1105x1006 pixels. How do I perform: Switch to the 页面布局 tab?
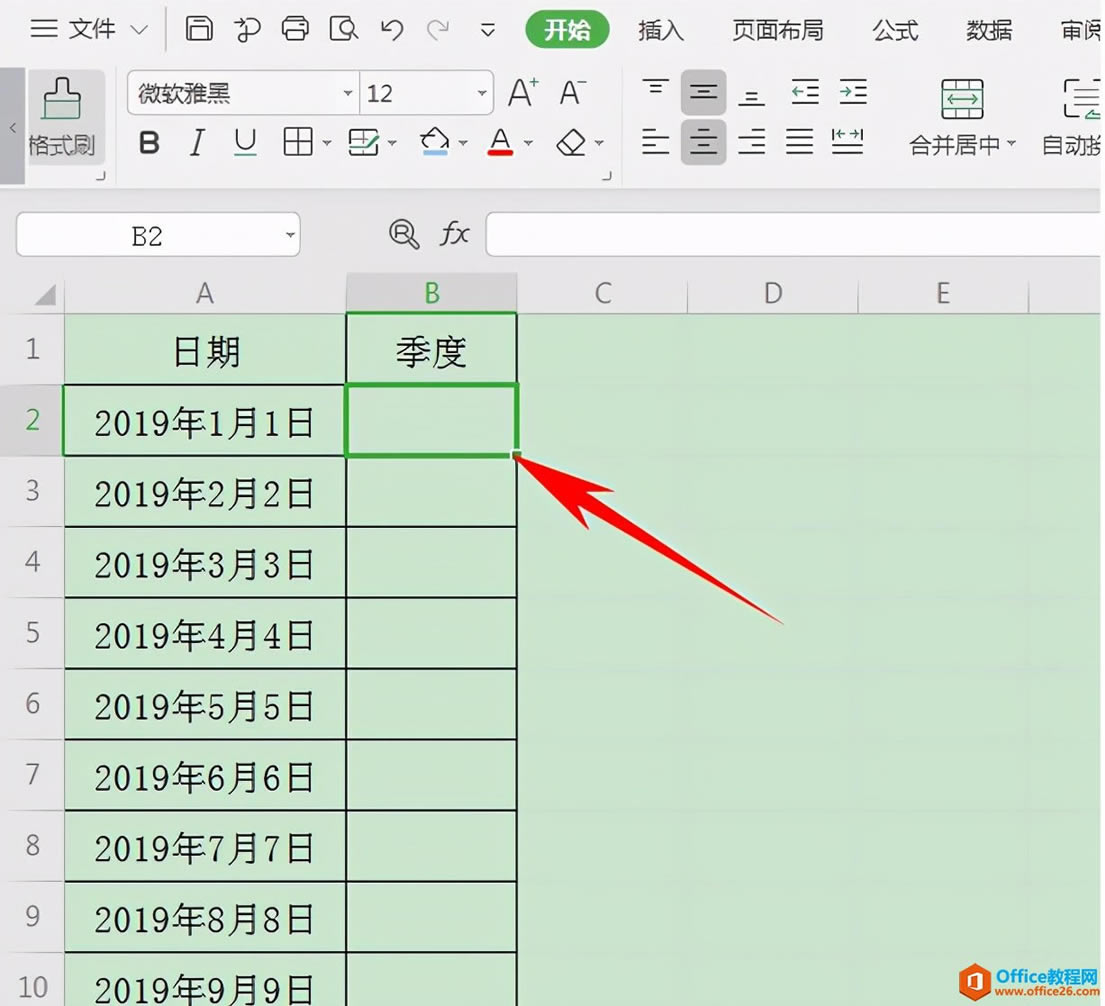pos(778,30)
